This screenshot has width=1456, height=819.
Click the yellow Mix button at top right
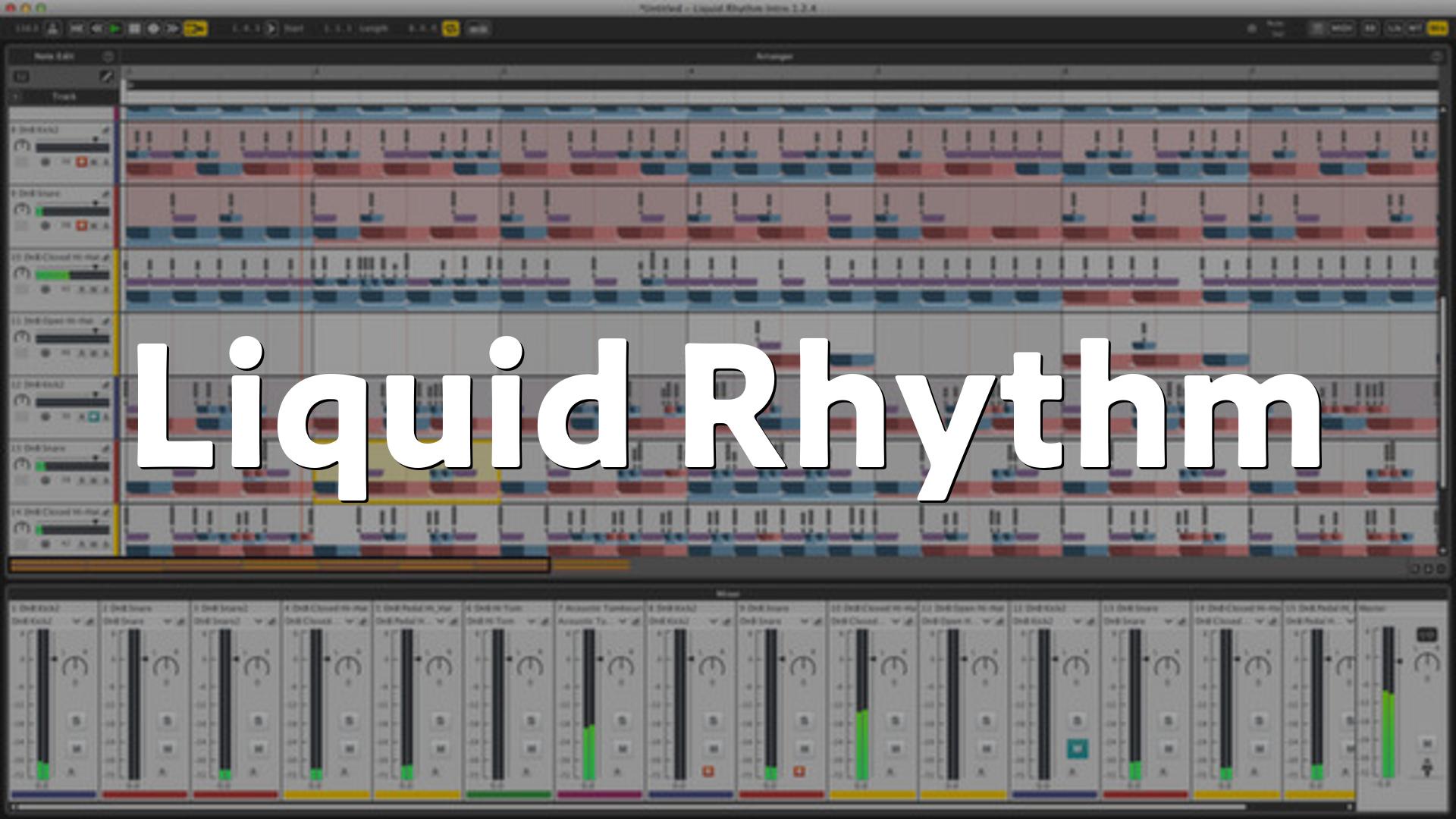(x=1437, y=28)
